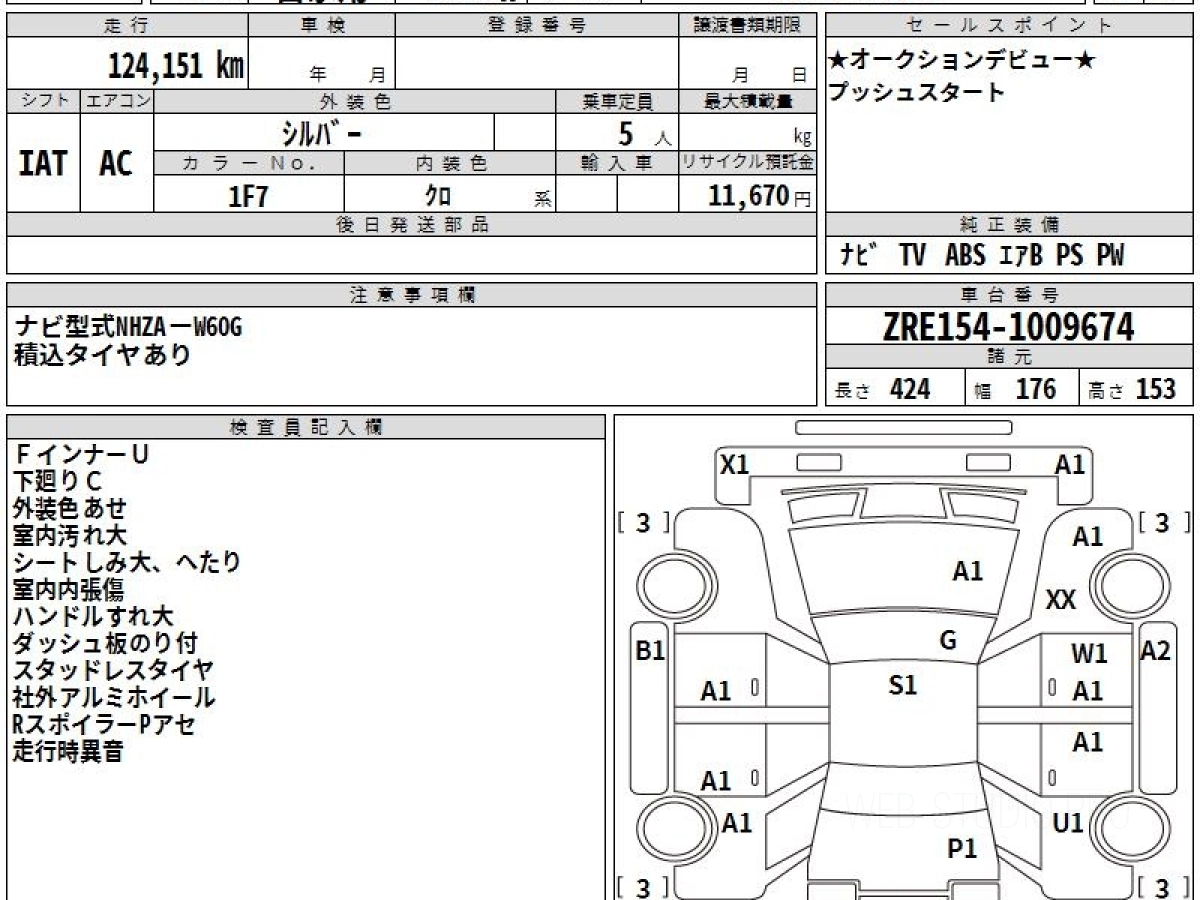Image resolution: width=1200 pixels, height=900 pixels.
Task: Click the PS equipment entry
Action: [1070, 256]
